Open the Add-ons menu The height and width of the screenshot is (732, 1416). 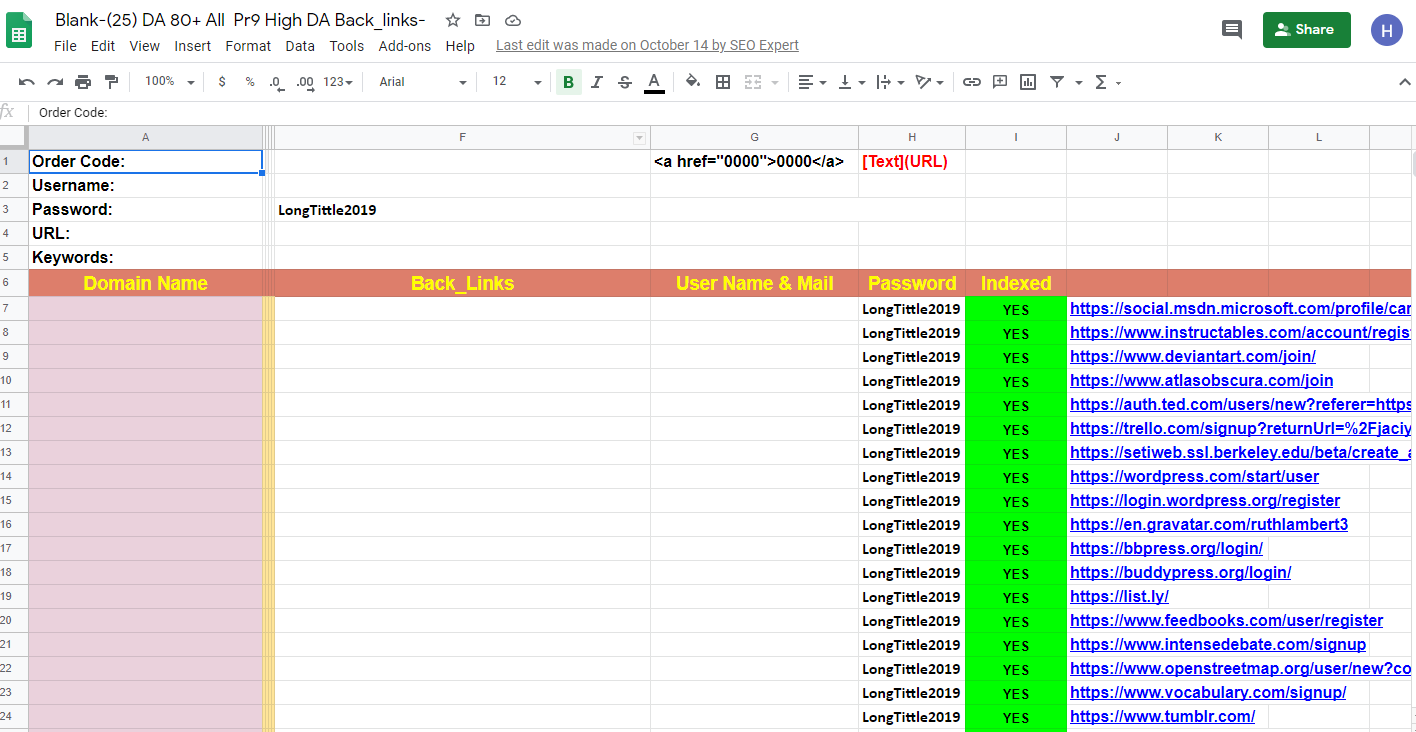(404, 45)
